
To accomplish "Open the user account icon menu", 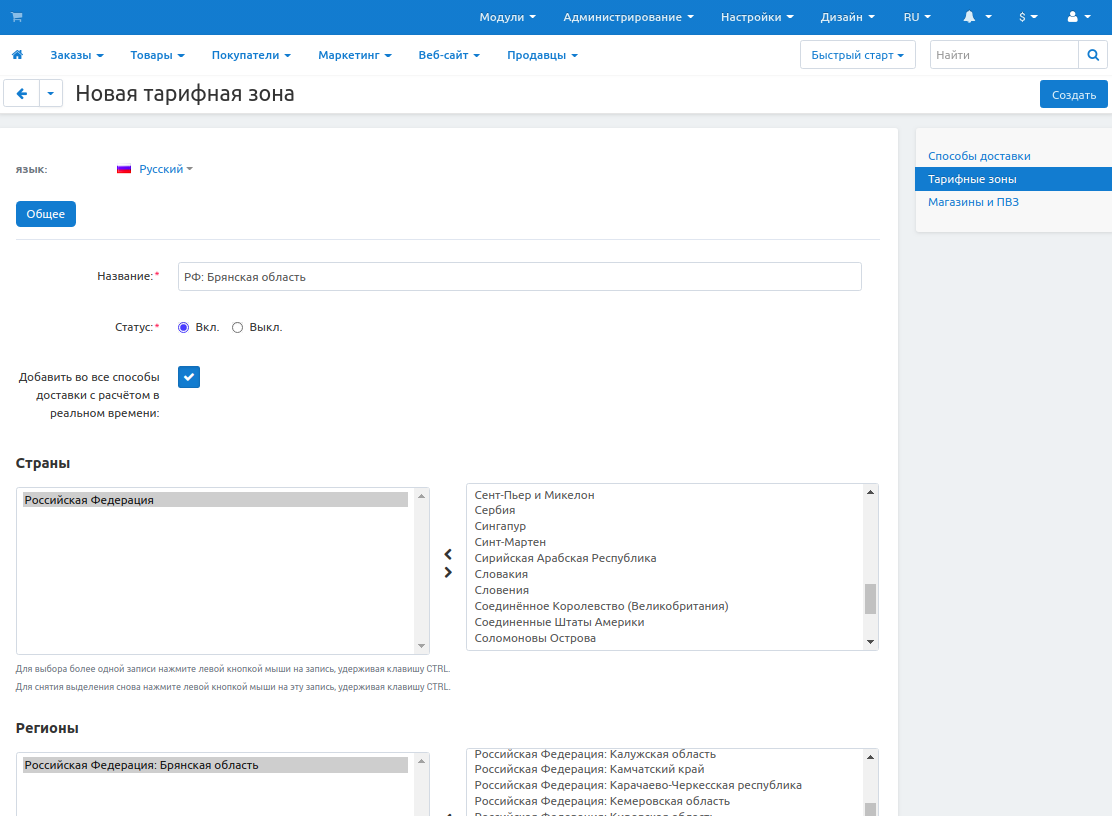I will point(1073,17).
